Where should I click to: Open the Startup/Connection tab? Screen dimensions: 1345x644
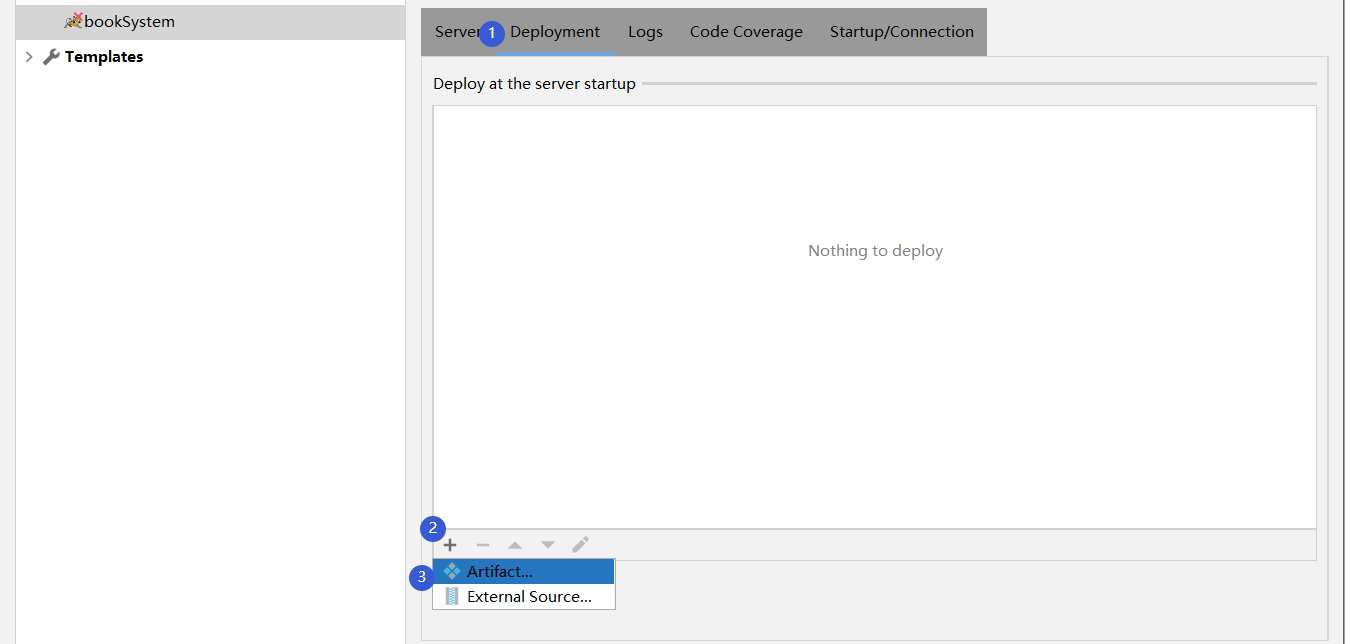[x=901, y=31]
